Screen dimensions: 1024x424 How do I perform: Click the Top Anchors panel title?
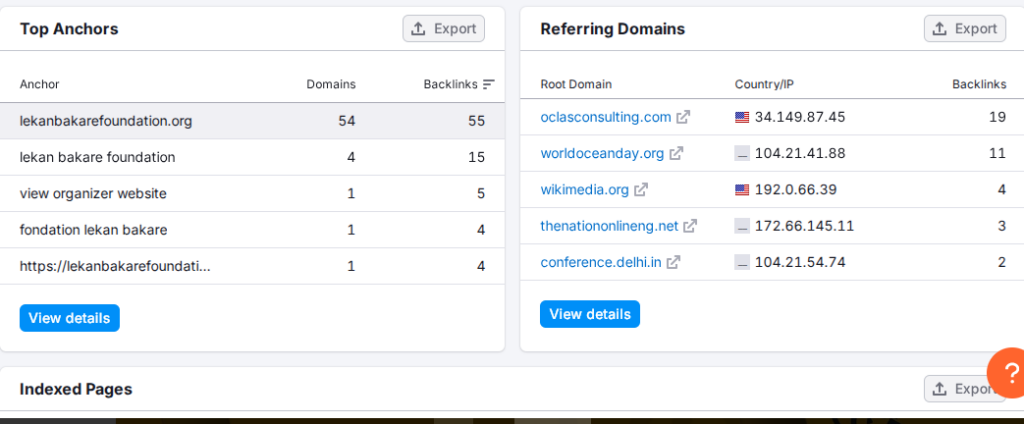pos(69,29)
